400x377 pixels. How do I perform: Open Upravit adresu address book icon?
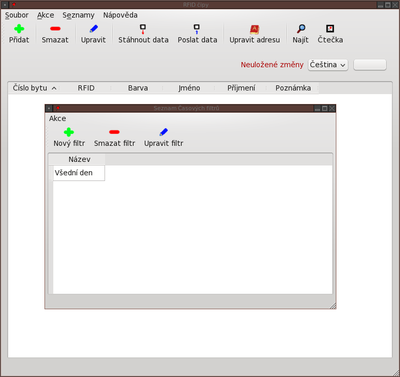pos(255,29)
